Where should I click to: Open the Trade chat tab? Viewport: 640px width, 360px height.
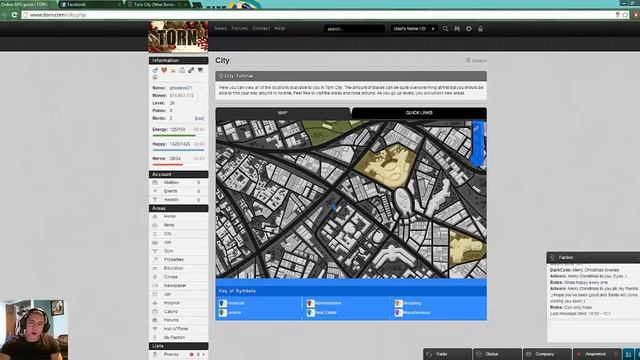point(447,354)
